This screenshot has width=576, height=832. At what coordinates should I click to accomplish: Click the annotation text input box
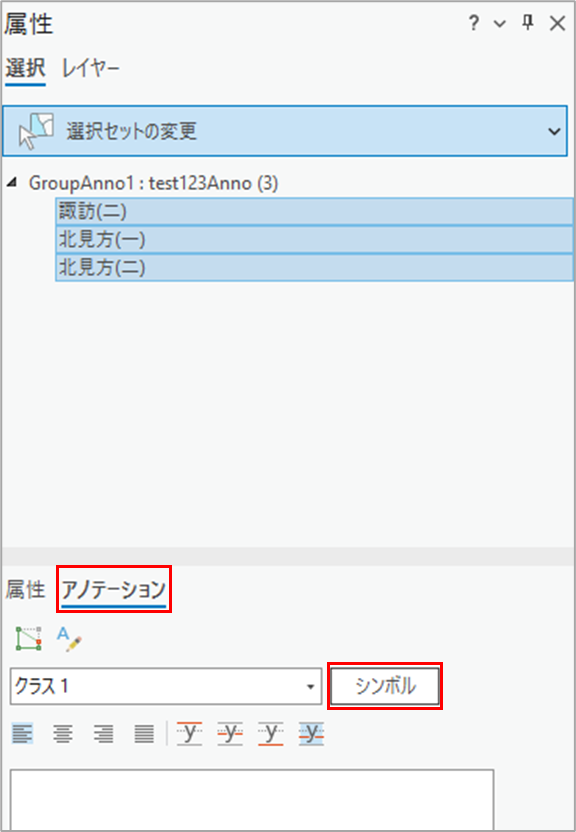pyautogui.click(x=252, y=800)
